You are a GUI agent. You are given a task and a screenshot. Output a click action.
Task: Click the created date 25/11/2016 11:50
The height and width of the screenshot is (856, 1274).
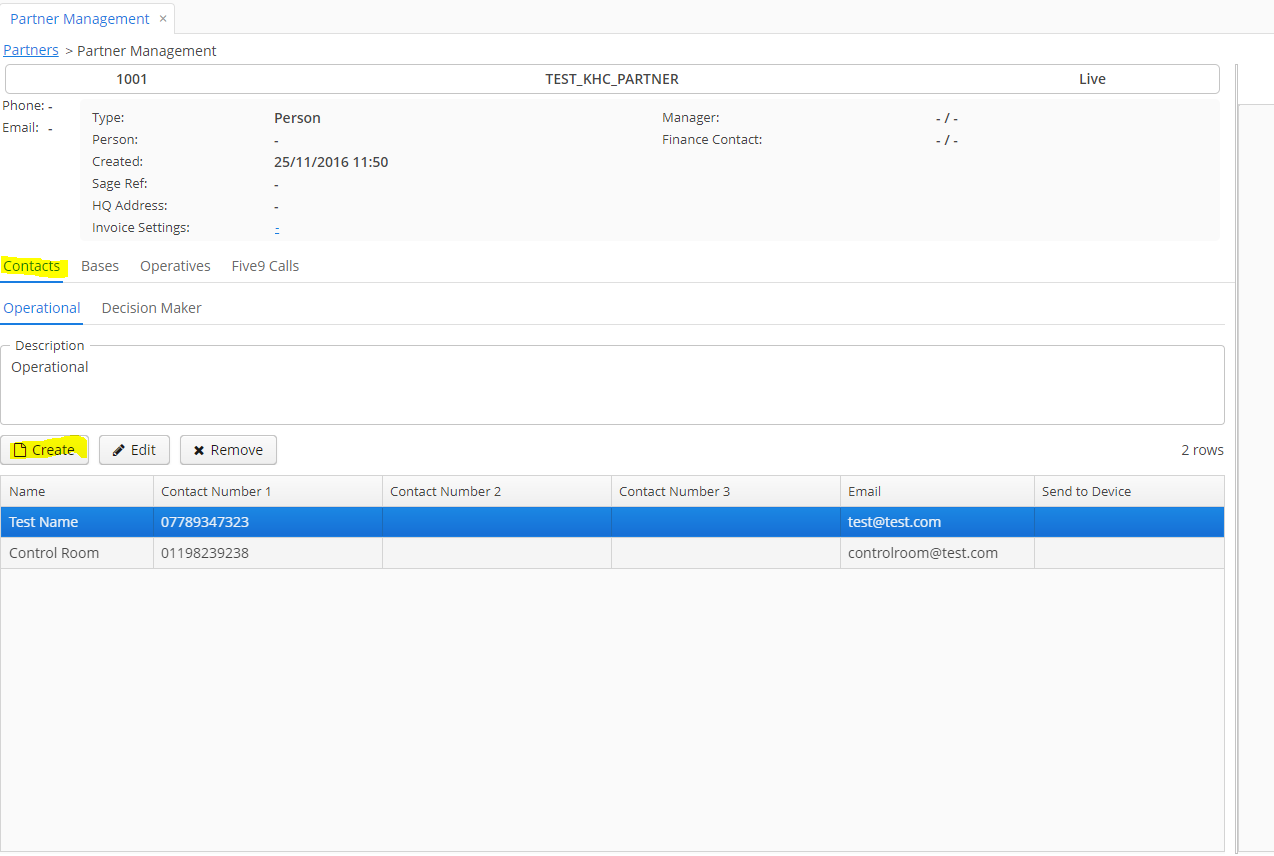click(x=331, y=162)
